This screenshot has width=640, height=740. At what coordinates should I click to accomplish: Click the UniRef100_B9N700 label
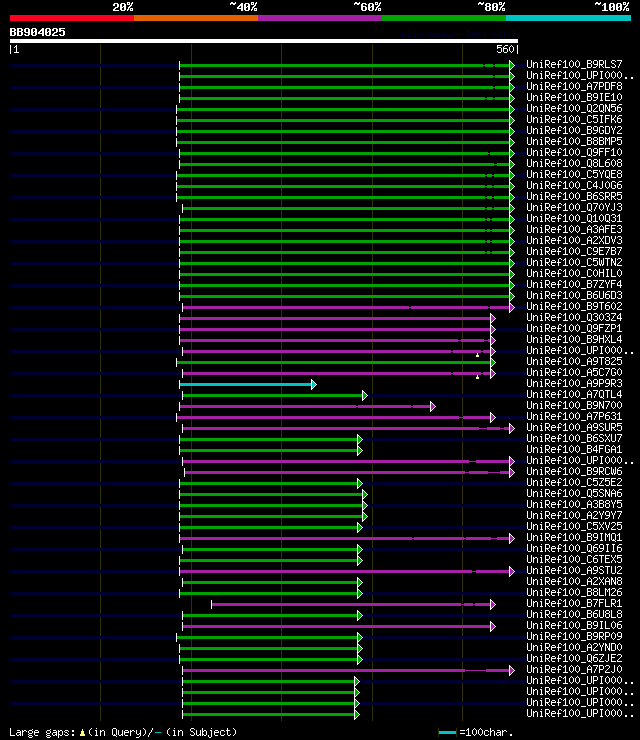click(x=574, y=405)
